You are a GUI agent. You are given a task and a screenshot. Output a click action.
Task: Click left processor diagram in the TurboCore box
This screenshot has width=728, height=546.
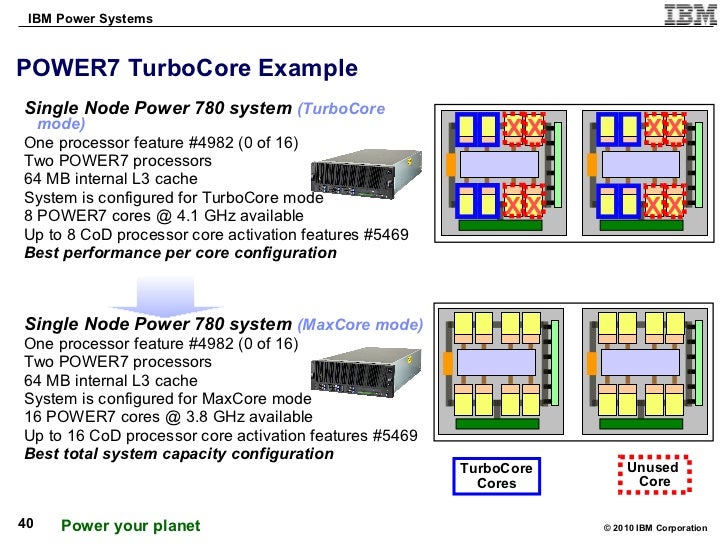[503, 173]
